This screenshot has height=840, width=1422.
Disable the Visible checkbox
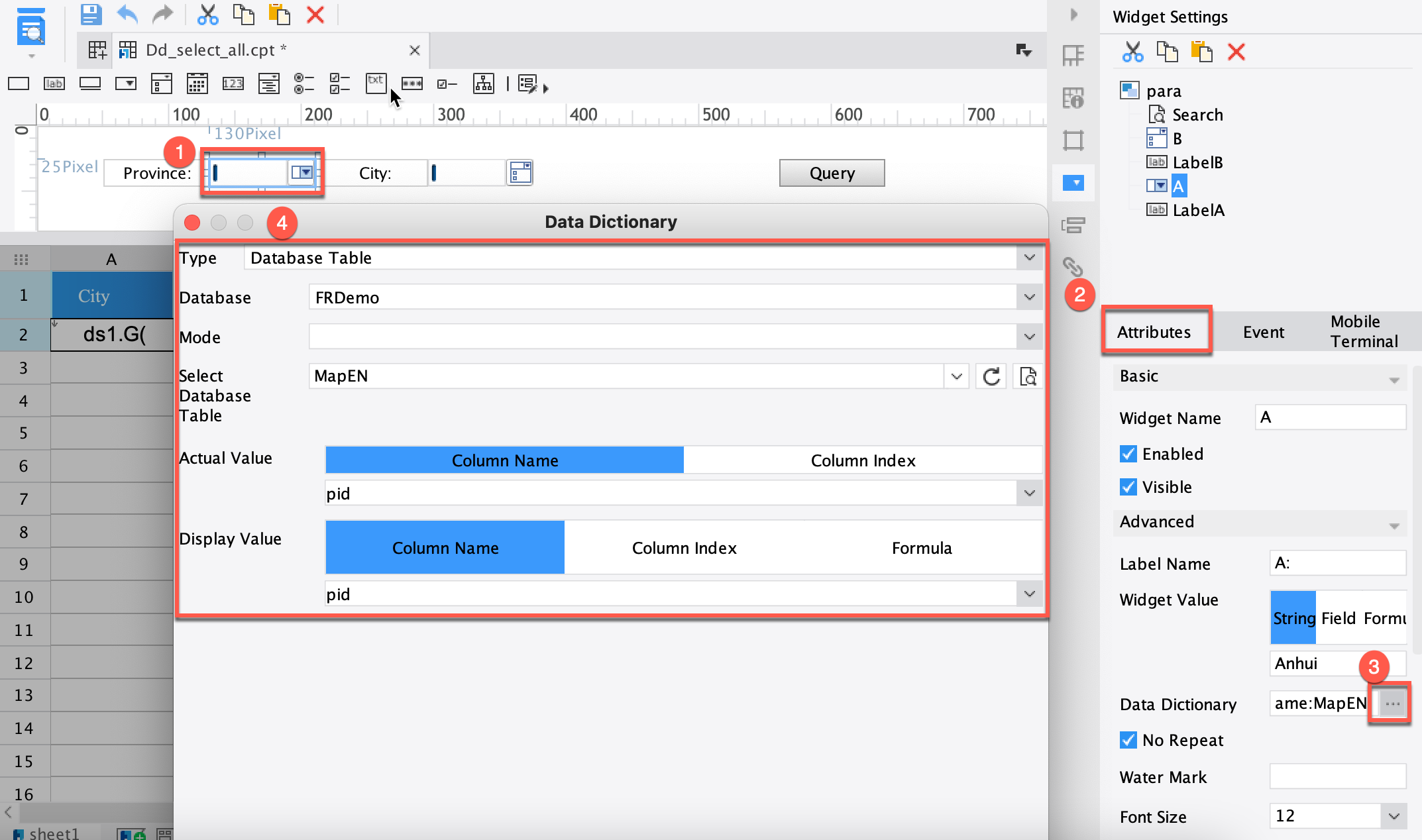click(x=1128, y=487)
